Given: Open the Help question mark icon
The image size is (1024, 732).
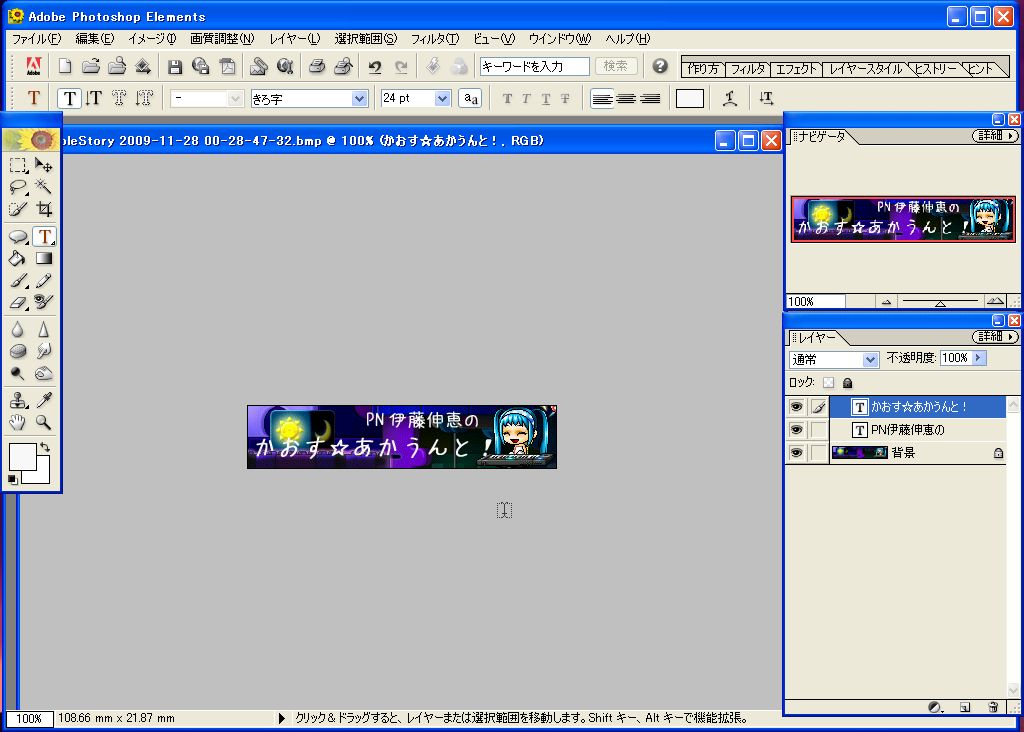Looking at the screenshot, I should [660, 66].
